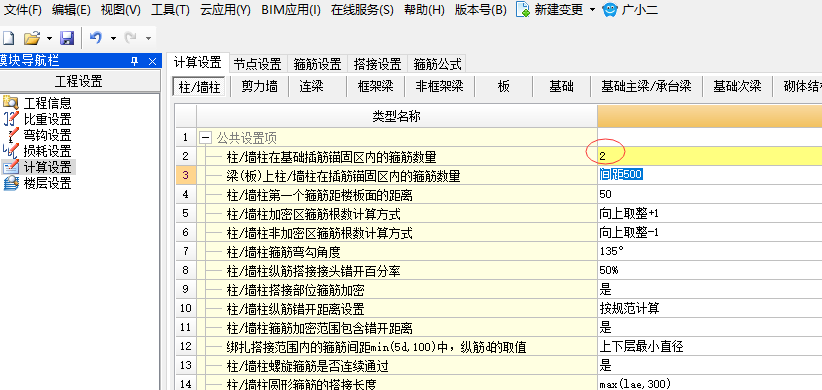Screen dimensions: 822x390
Task: Click the 按规范计算 value cell
Action: point(709,308)
